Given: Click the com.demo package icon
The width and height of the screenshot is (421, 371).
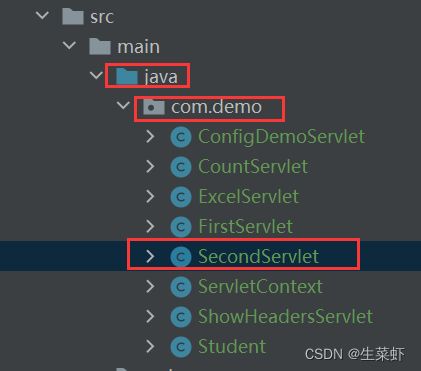Looking at the screenshot, I should [154, 107].
